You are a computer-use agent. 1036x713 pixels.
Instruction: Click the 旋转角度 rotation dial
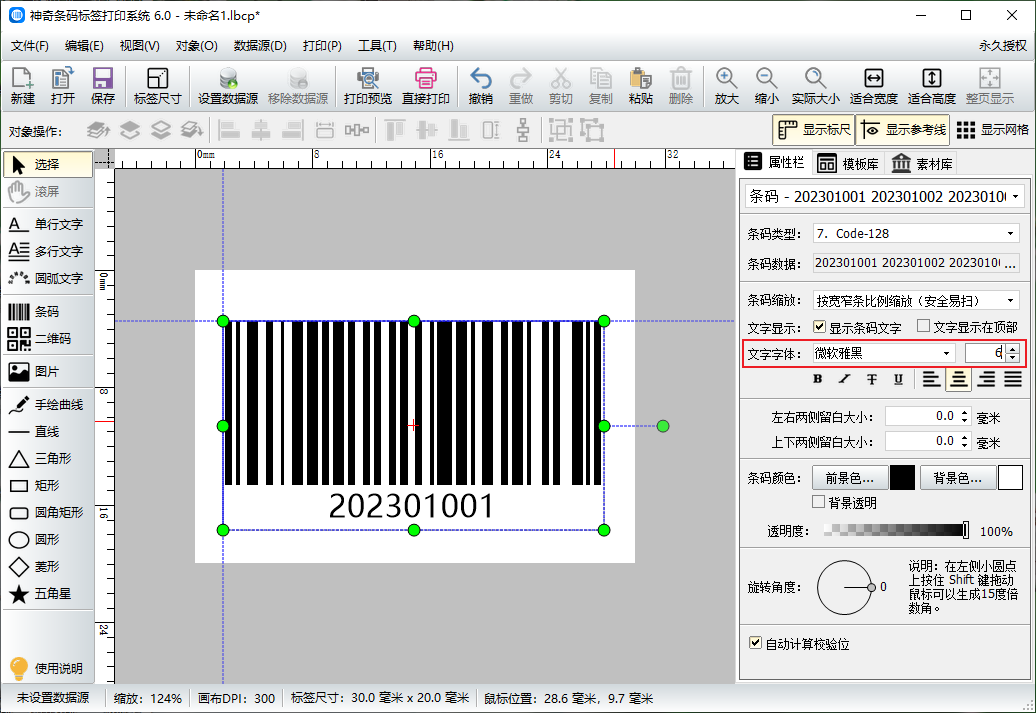[845, 587]
